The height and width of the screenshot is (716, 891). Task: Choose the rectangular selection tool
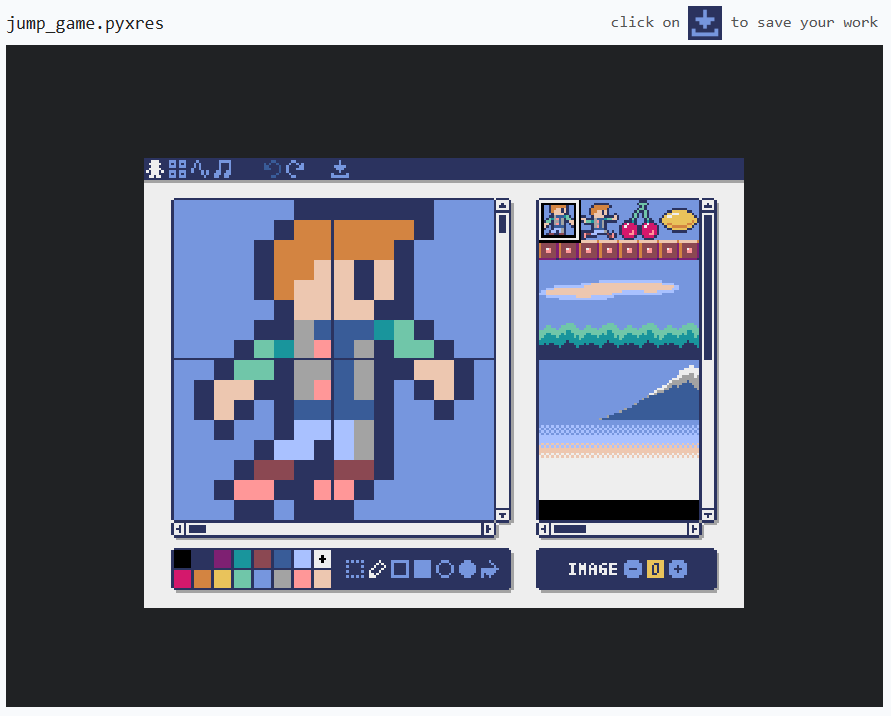click(x=354, y=569)
